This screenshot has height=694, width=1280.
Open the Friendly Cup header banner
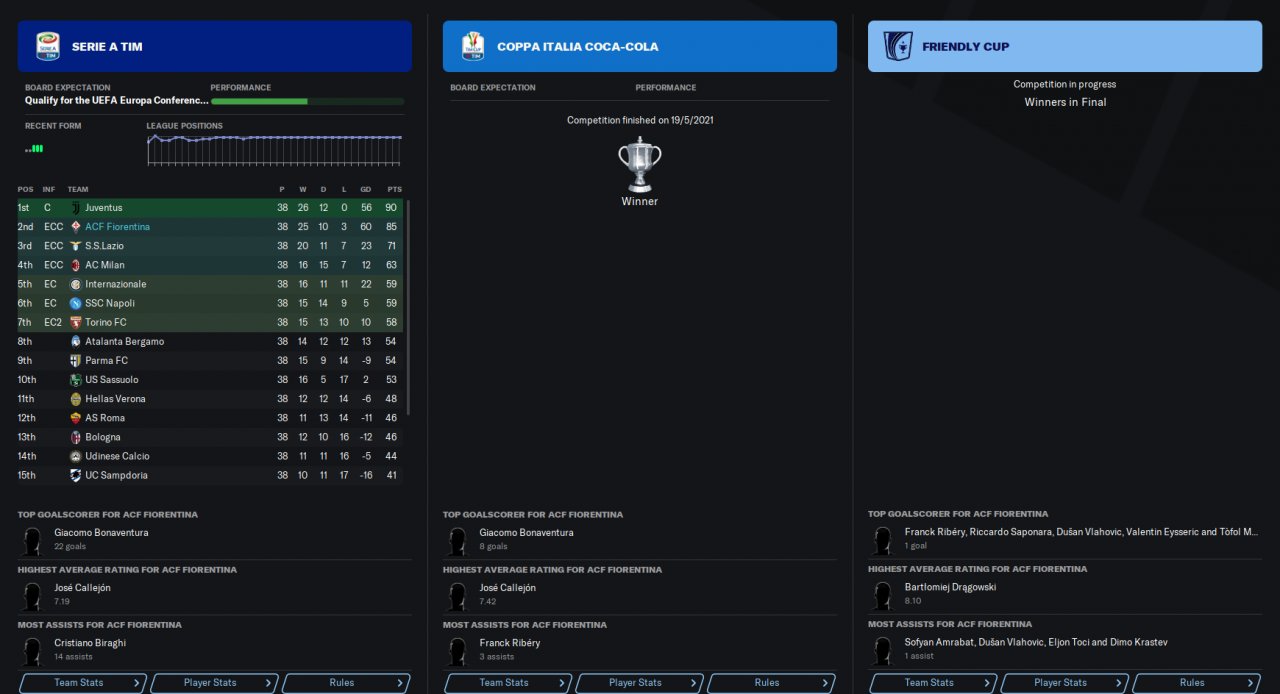[1065, 46]
